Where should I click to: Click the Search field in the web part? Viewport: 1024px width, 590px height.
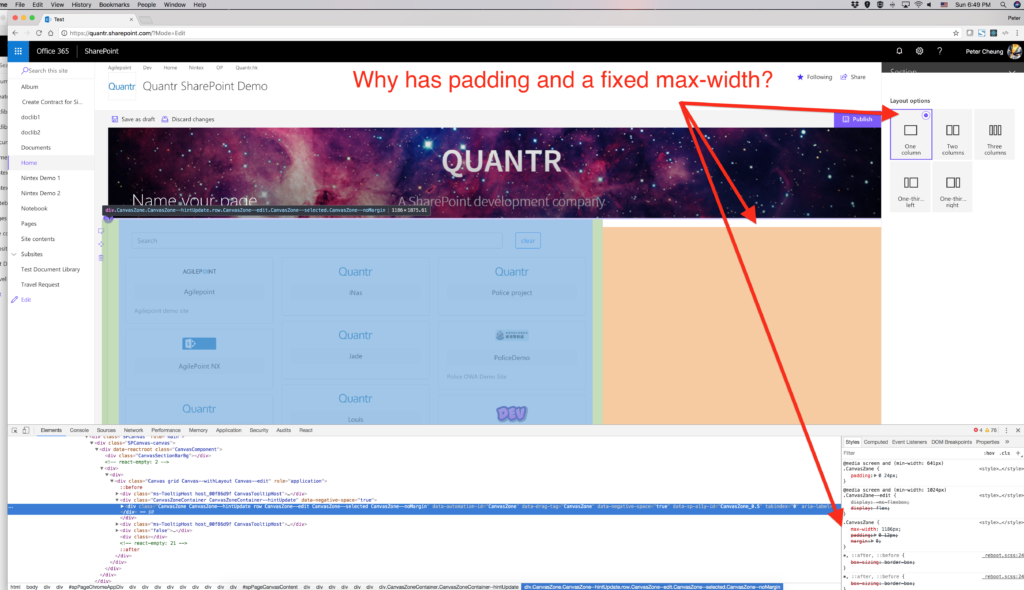317,240
